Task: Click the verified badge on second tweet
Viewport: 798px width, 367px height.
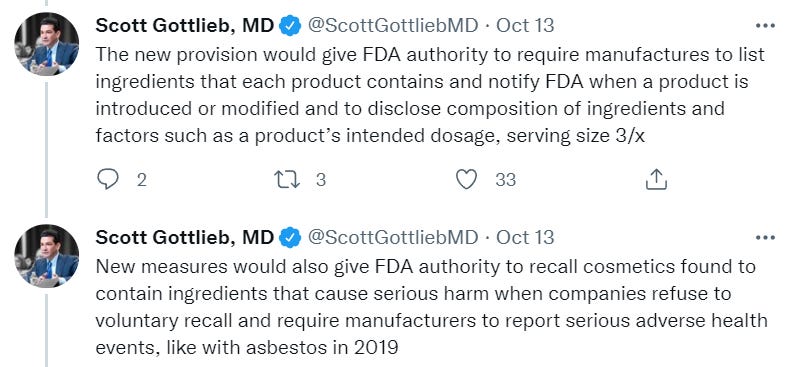Action: pos(290,238)
